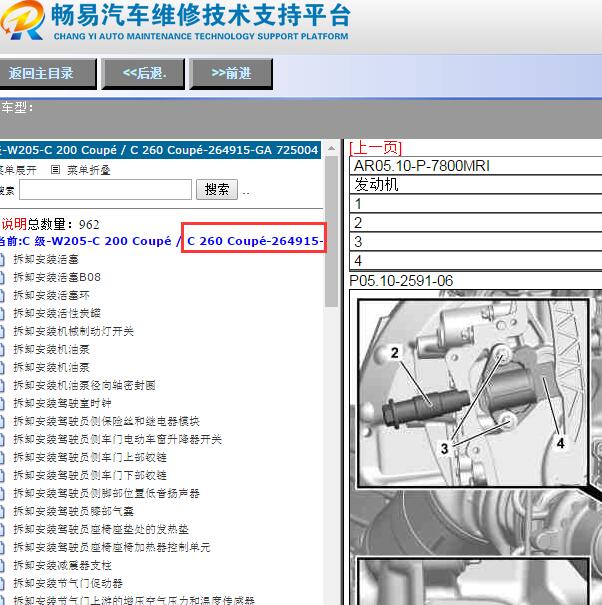Open 拆卸安装驾驶员侧车门上部铰链 document

pos(90,457)
